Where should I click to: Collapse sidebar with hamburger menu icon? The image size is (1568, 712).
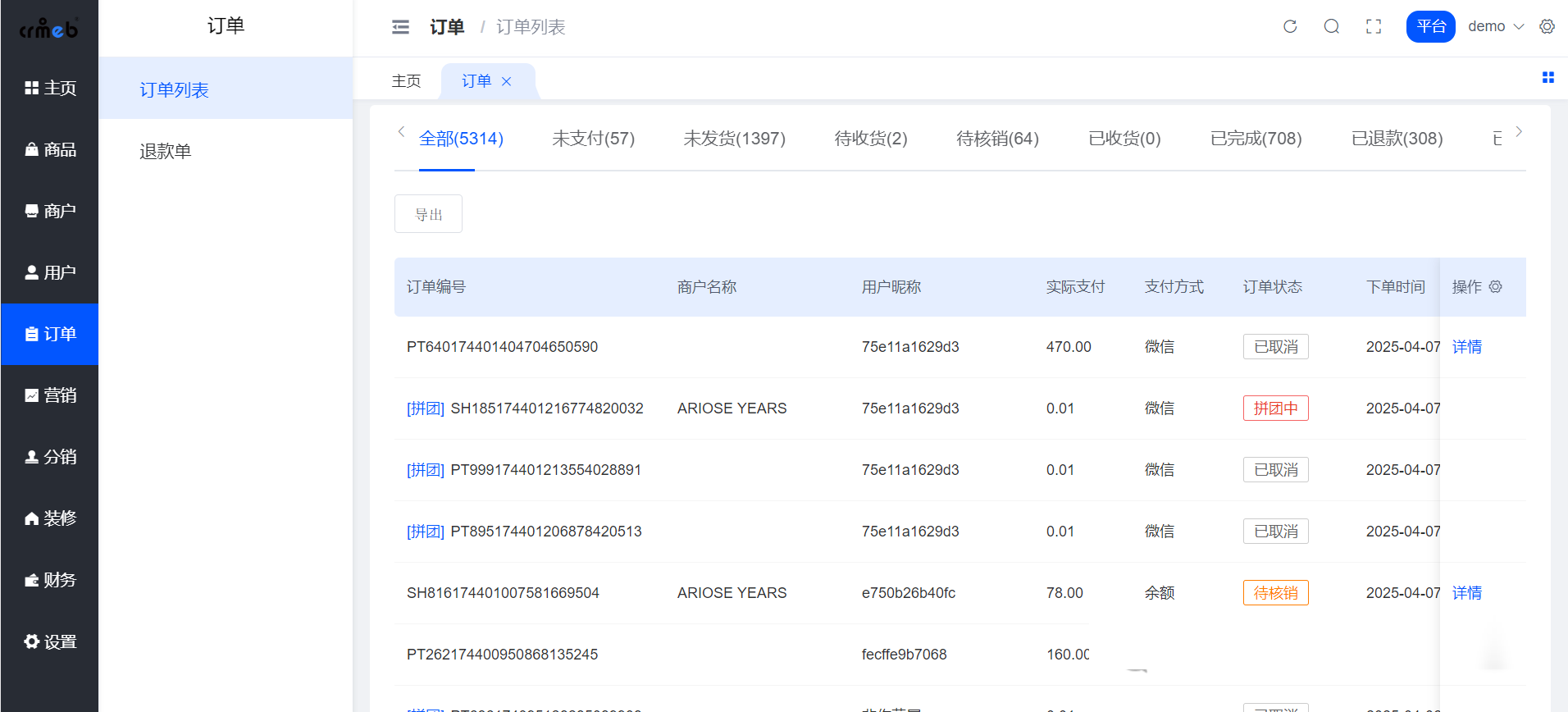pyautogui.click(x=400, y=27)
